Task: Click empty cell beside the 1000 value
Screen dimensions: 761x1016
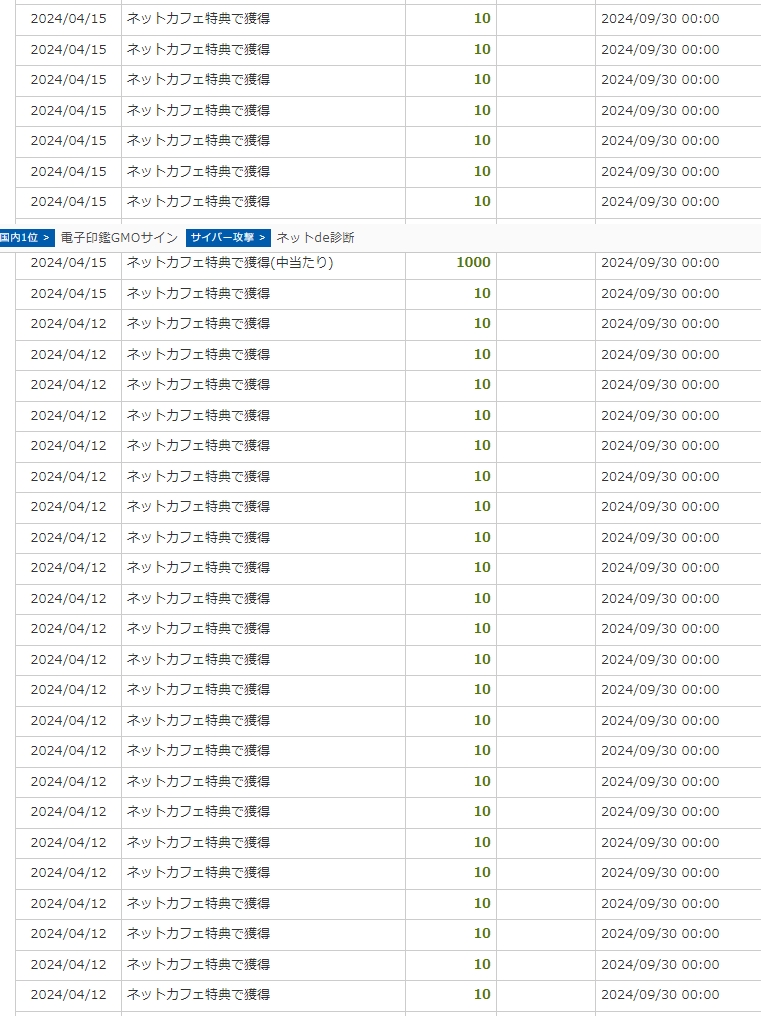Action: point(546,263)
